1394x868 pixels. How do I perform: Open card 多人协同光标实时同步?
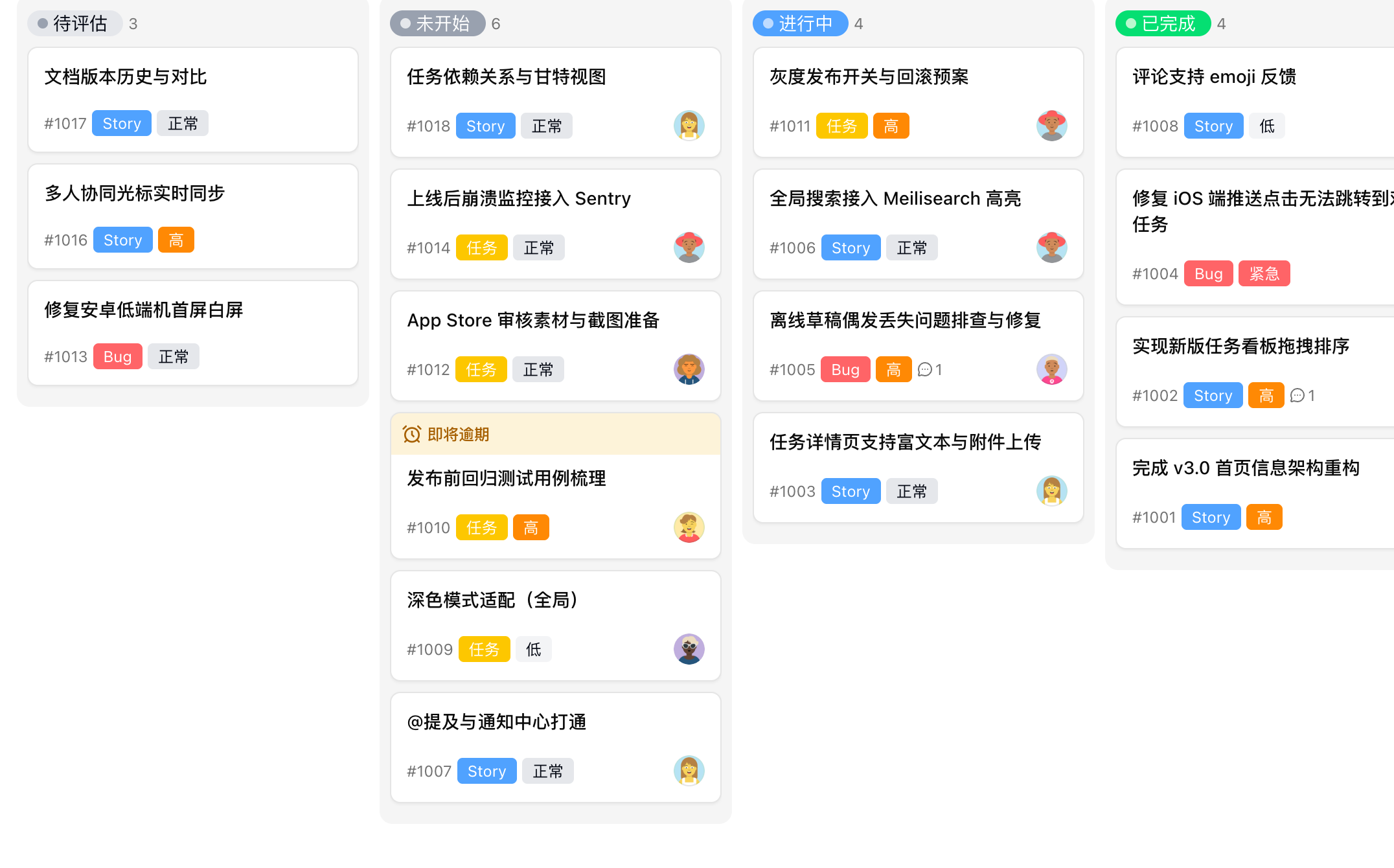193,216
